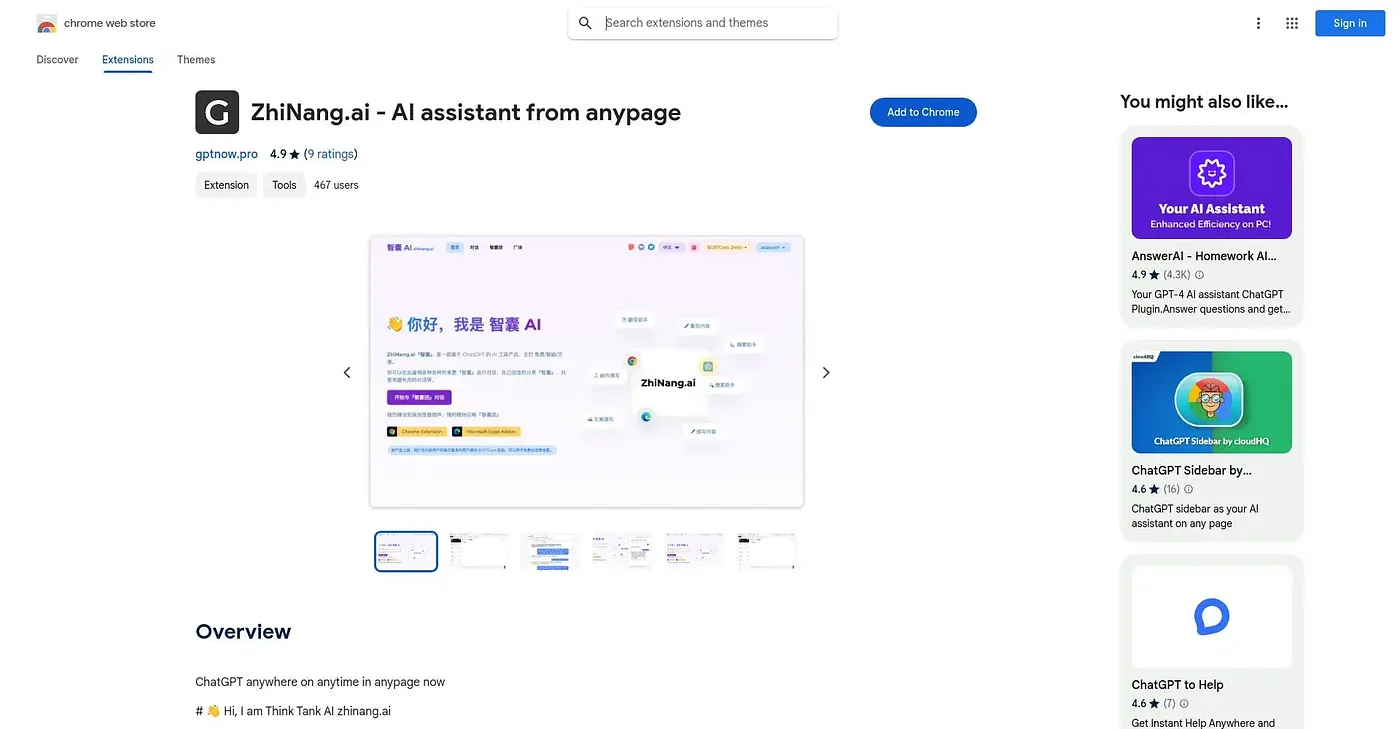1400x729 pixels.
Task: Open the Google apps grid
Action: click(1292, 23)
